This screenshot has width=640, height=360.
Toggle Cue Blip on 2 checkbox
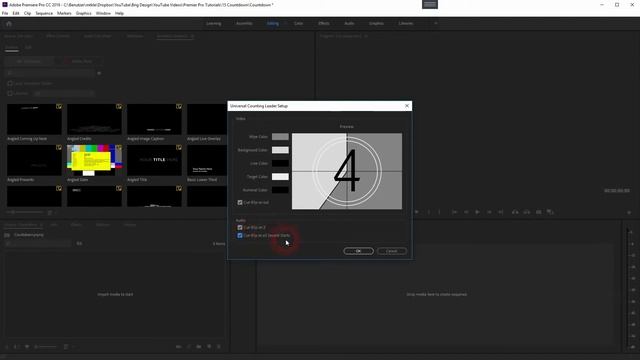[x=240, y=227]
